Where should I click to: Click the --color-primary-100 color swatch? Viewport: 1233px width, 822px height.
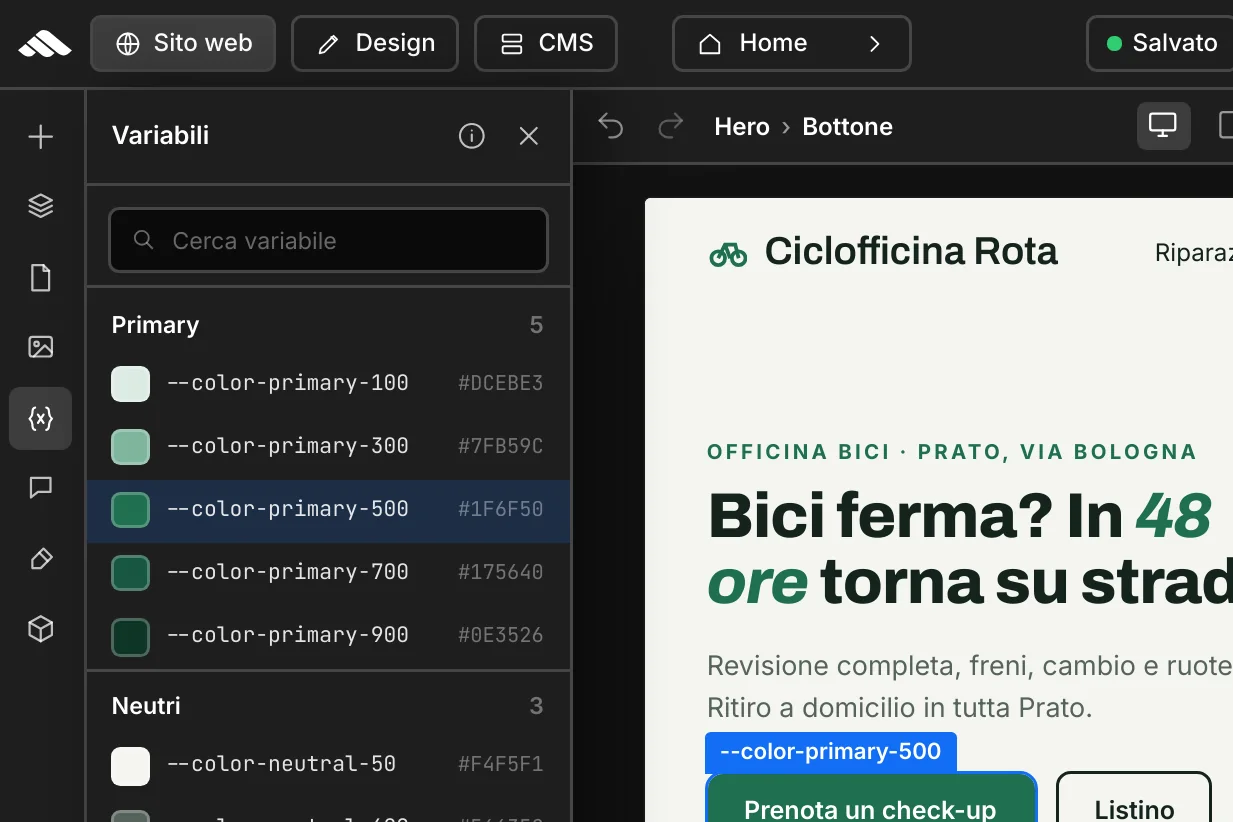(x=131, y=384)
